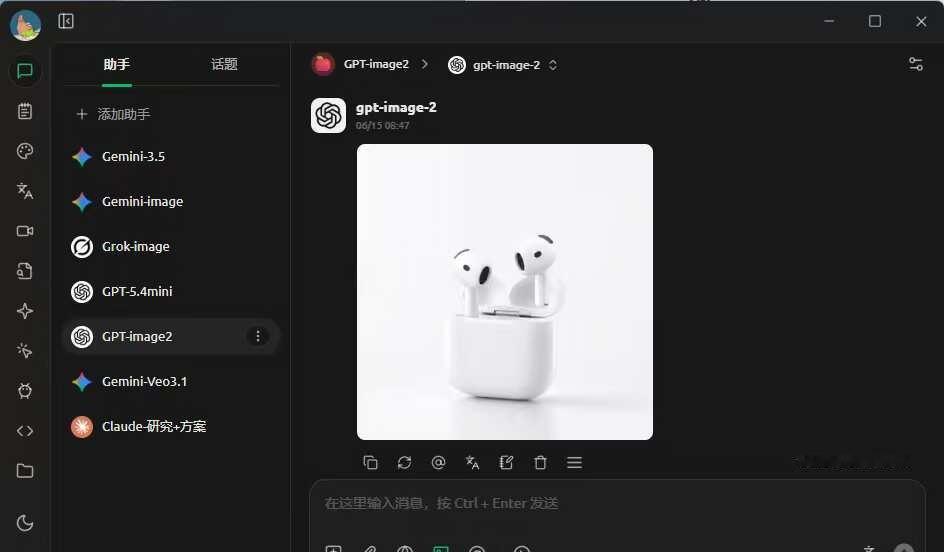Open the generated AirPods image preview
The height and width of the screenshot is (552, 944).
click(x=505, y=292)
